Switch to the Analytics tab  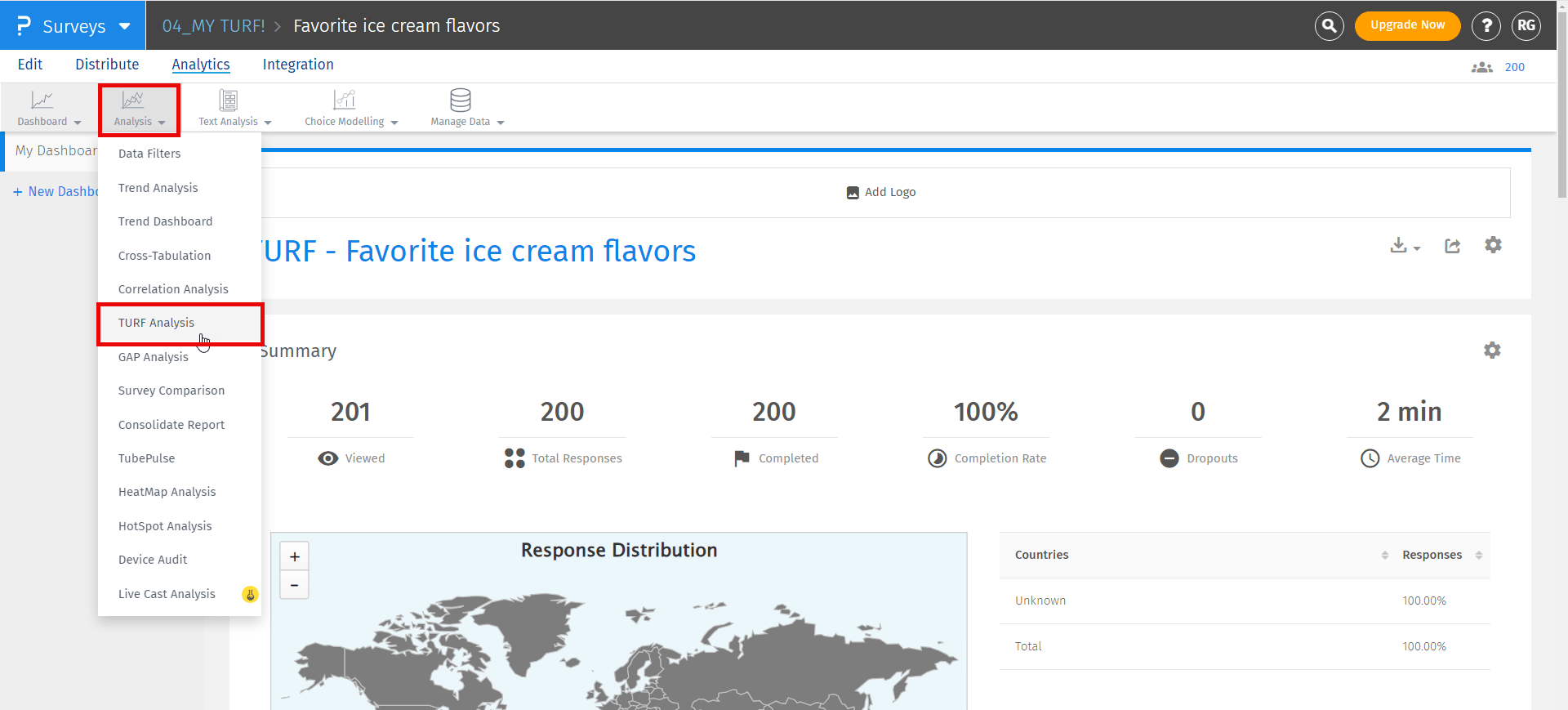point(201,65)
